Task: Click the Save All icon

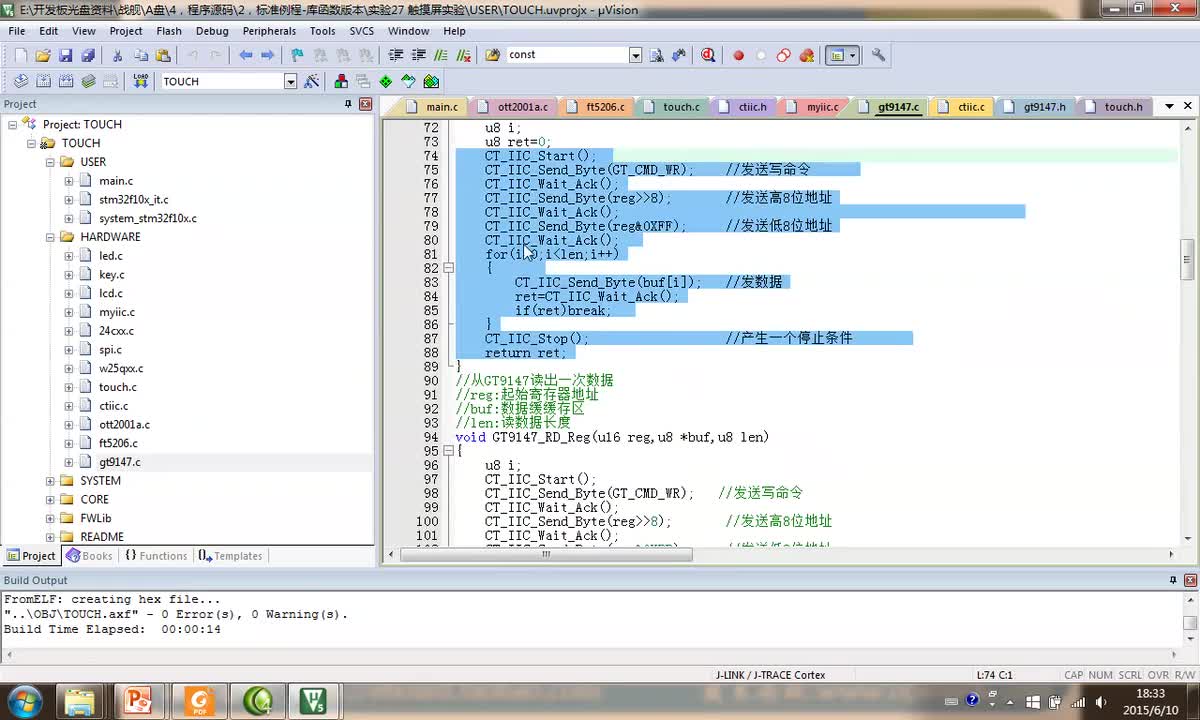Action: [88, 55]
